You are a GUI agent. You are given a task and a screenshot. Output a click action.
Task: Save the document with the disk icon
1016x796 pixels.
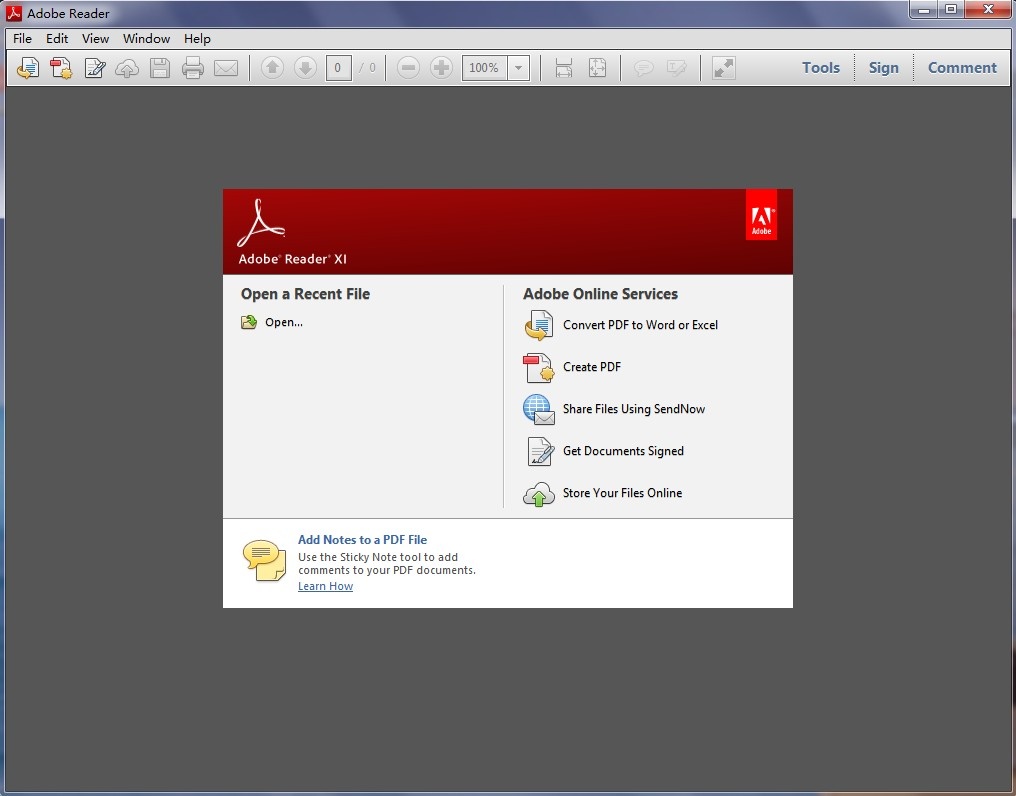(160, 68)
